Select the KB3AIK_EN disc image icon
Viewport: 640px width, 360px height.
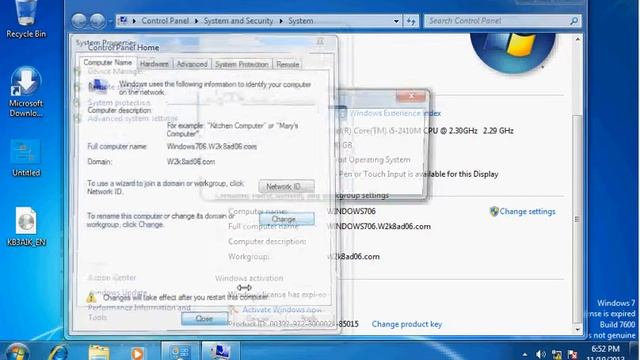tap(26, 227)
